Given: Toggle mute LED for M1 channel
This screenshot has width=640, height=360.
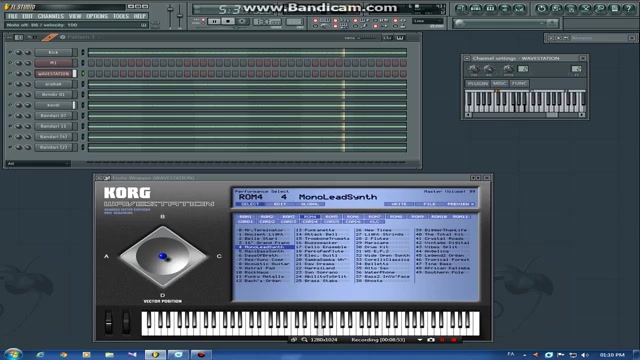Looking at the screenshot, I should pyautogui.click(x=10, y=63).
